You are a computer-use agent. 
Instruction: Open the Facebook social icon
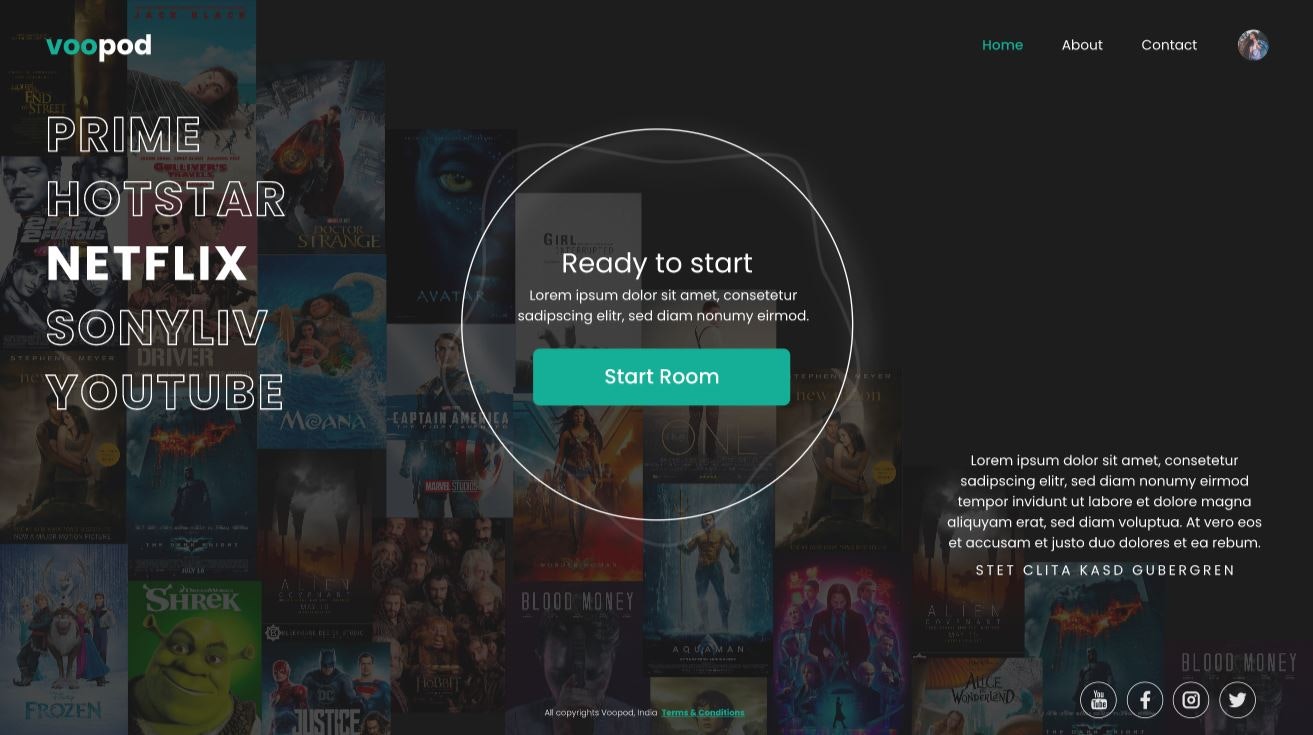tap(1145, 700)
